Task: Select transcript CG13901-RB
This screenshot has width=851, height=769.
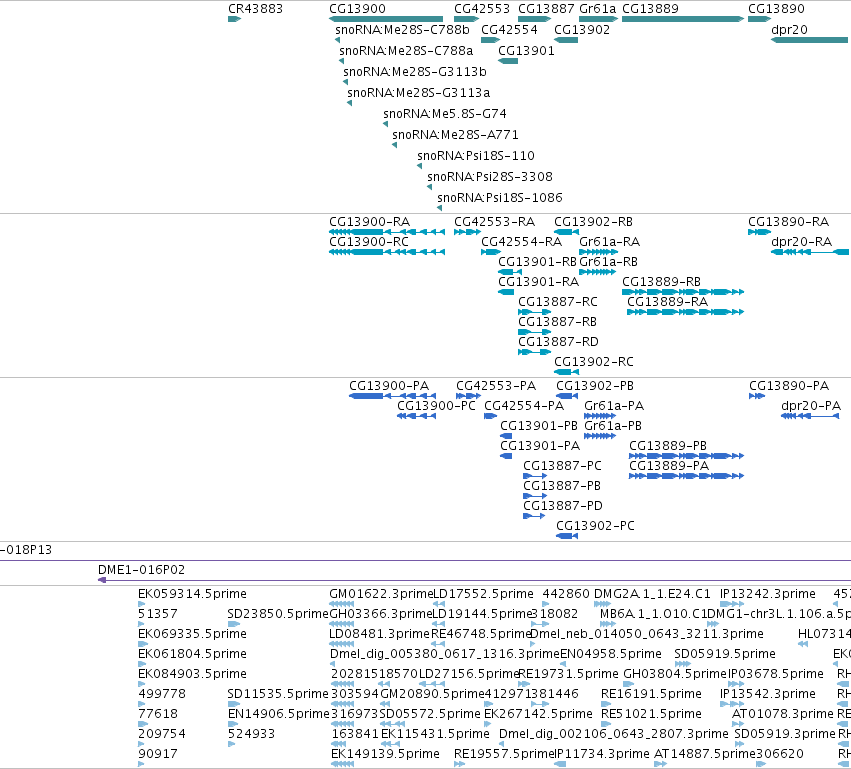Action: click(x=510, y=272)
